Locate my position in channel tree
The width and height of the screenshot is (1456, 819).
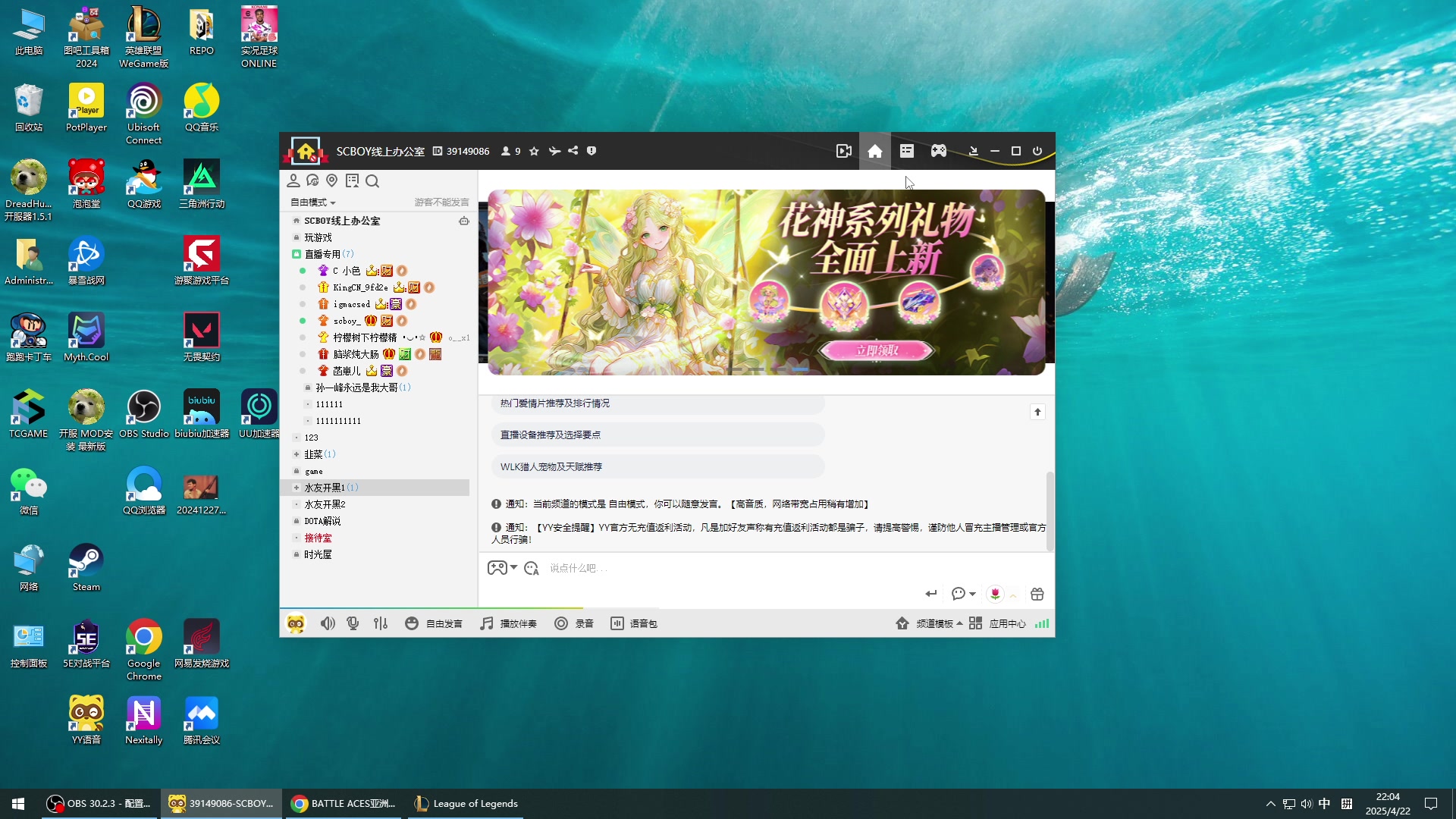pyautogui.click(x=331, y=180)
